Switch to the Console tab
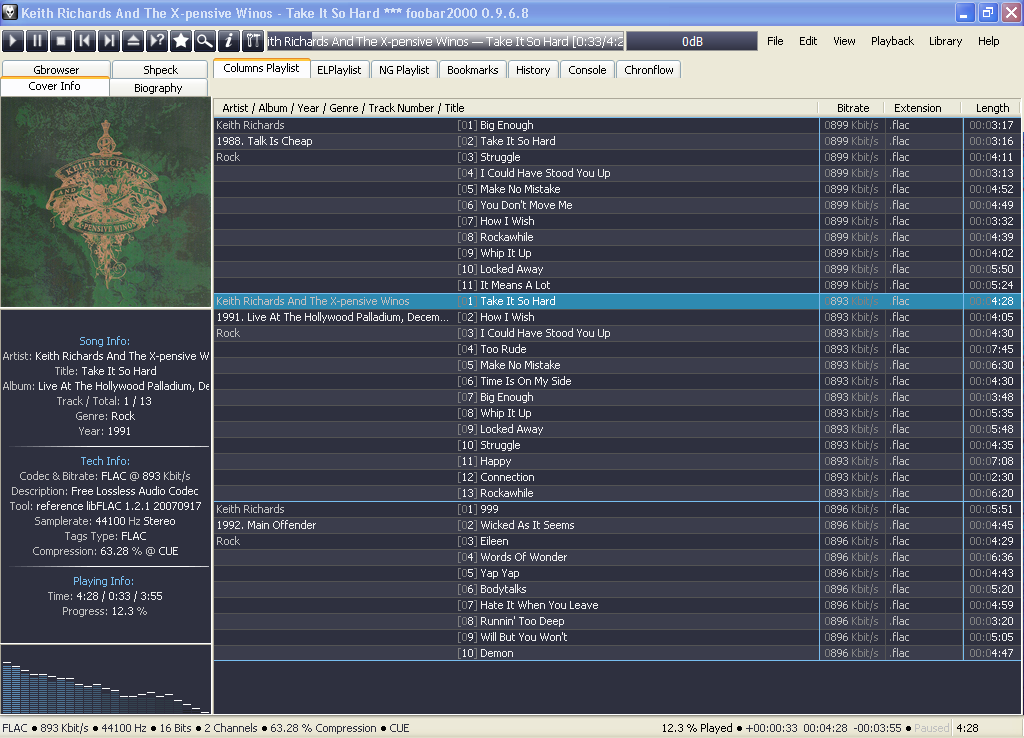 (x=587, y=70)
